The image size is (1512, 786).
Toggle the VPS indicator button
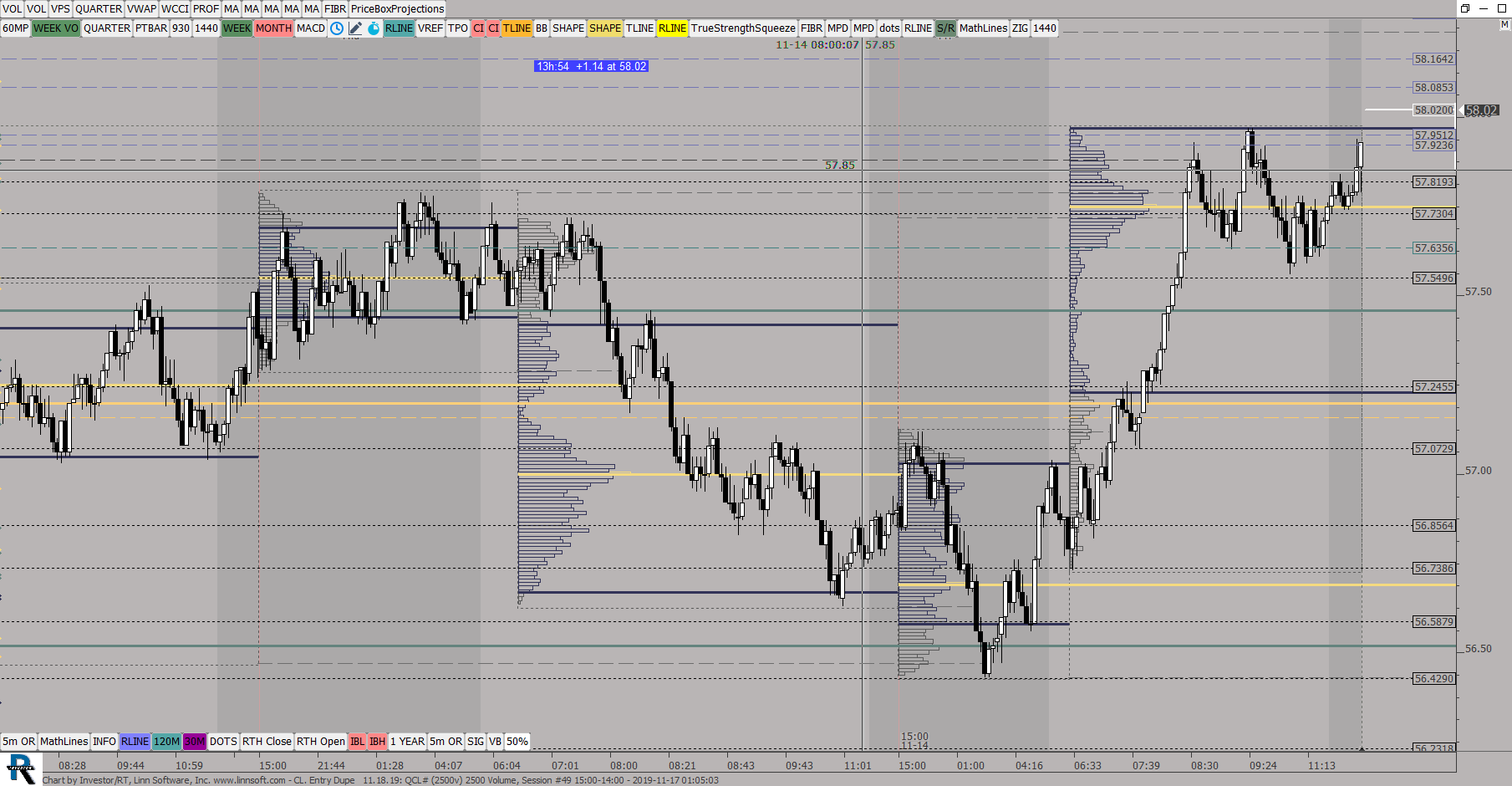coord(60,8)
